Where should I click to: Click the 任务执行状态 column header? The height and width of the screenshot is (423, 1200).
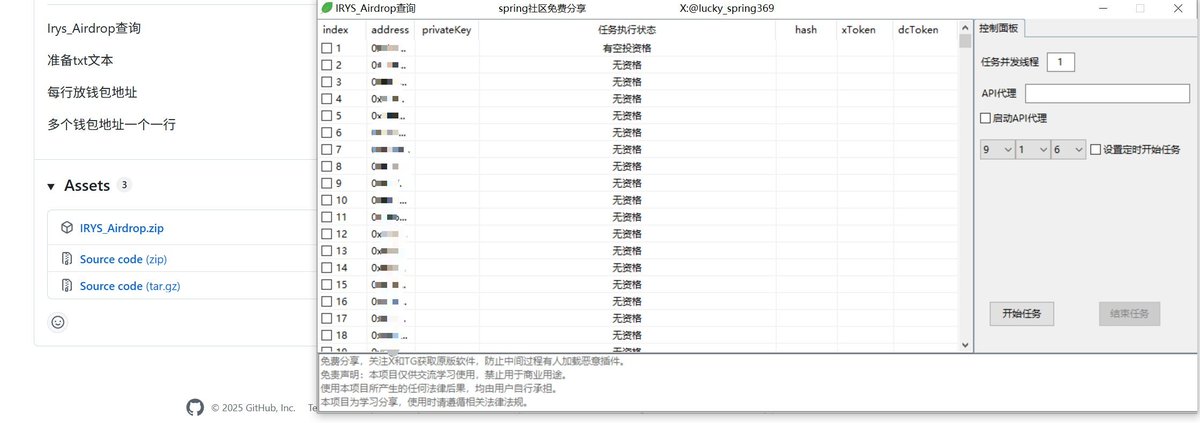tap(627, 30)
